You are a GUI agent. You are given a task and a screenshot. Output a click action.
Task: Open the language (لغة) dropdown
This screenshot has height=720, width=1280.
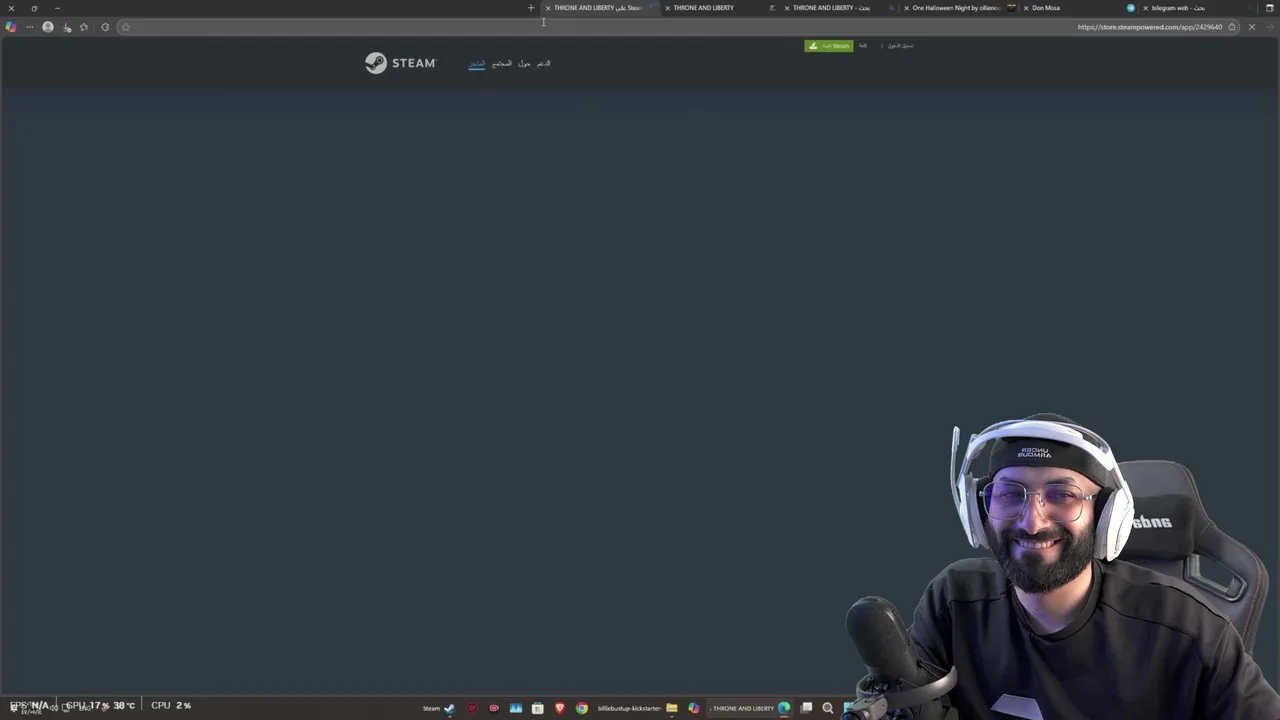click(863, 46)
